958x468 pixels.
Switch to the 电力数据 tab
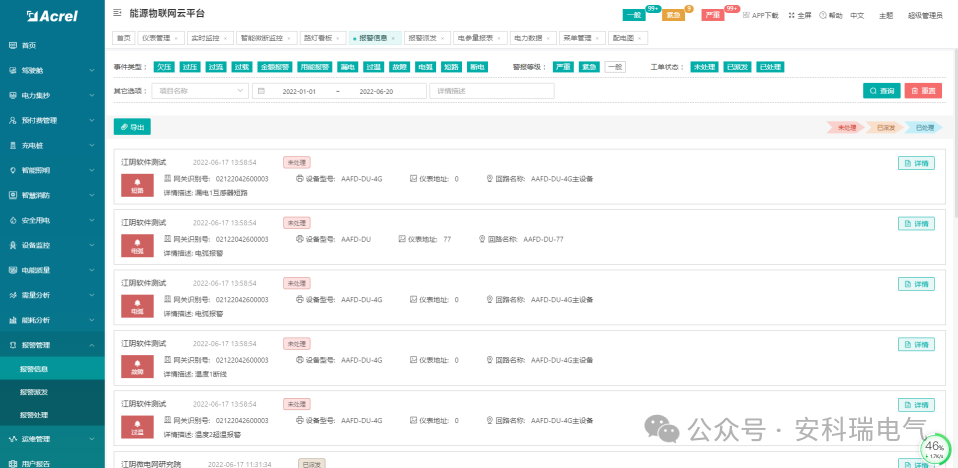[x=533, y=38]
